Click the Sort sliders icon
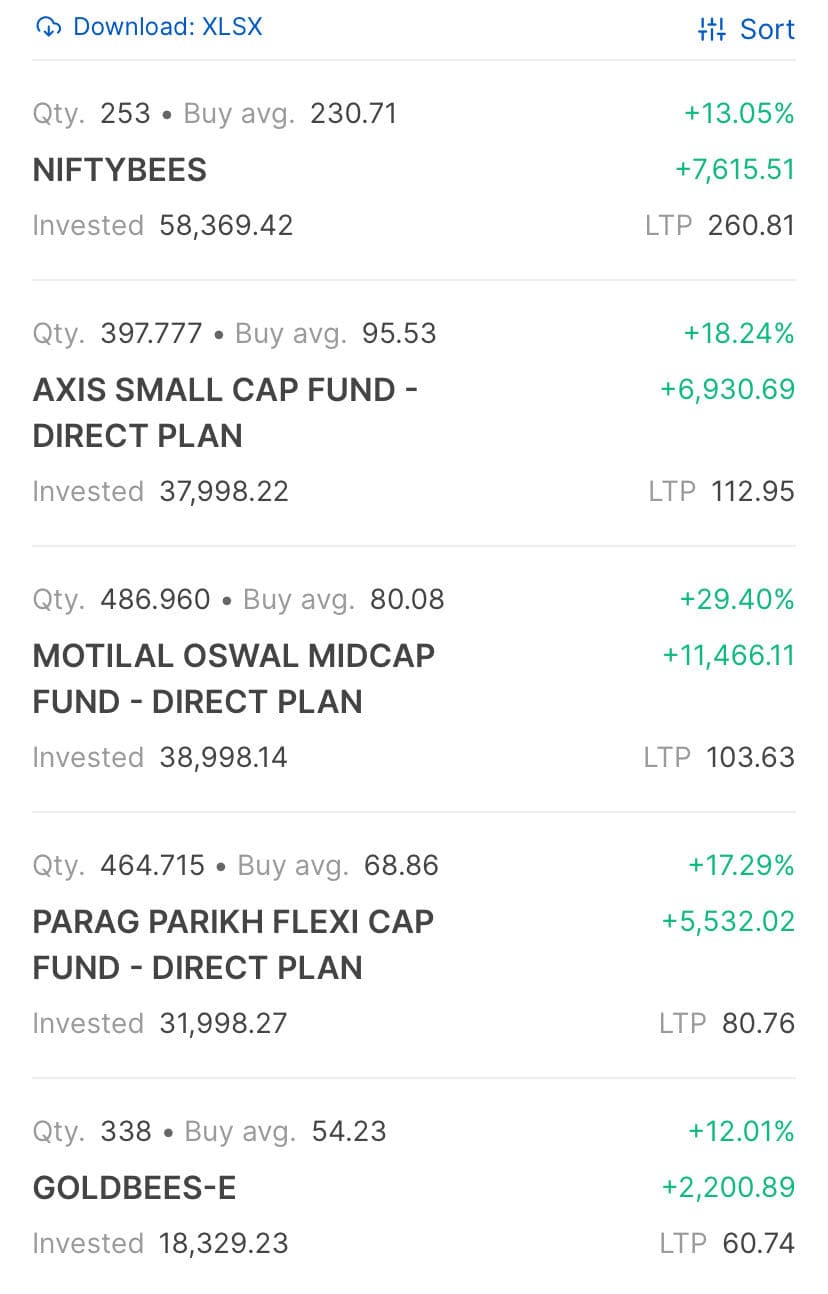The width and height of the screenshot is (828, 1294). 711,29
